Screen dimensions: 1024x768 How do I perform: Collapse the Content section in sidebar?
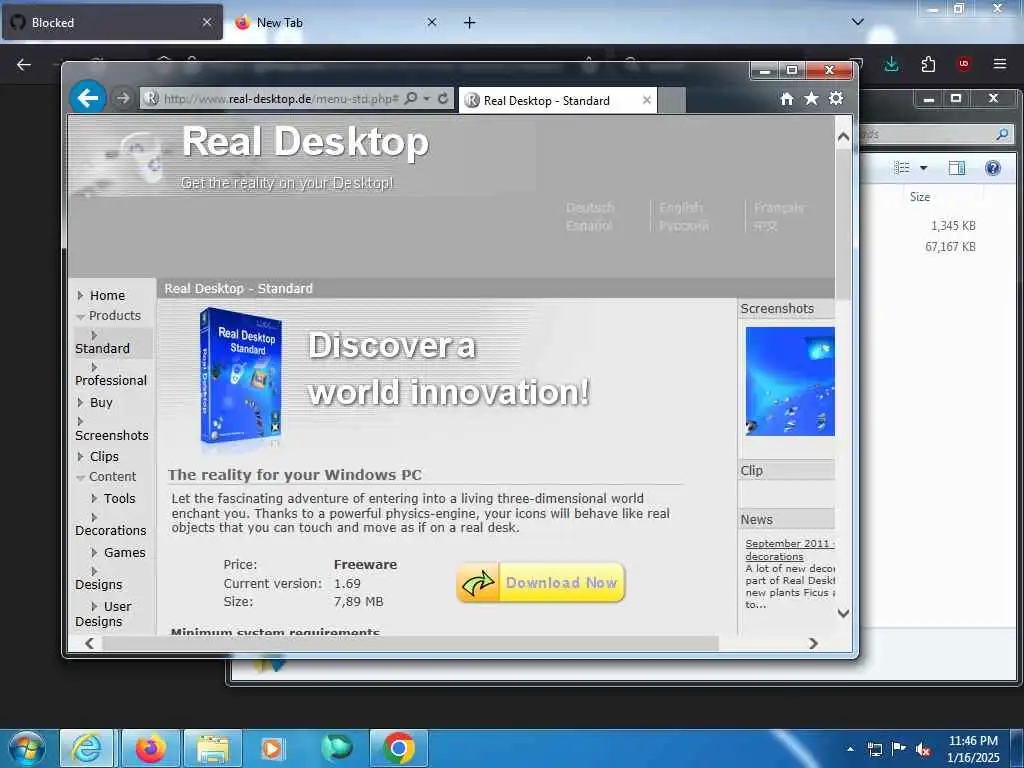pyautogui.click(x=112, y=477)
